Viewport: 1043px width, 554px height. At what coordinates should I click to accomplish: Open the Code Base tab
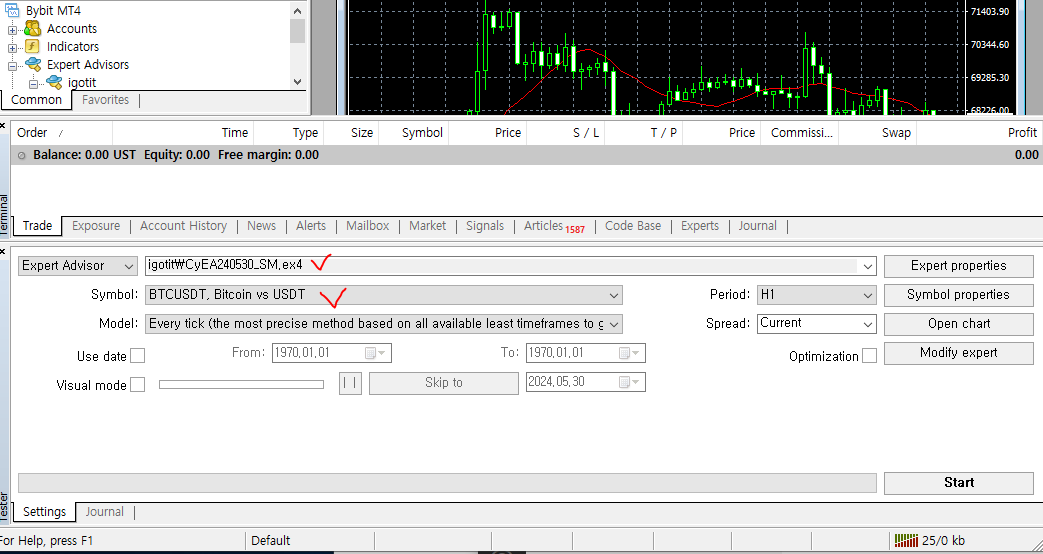point(633,225)
